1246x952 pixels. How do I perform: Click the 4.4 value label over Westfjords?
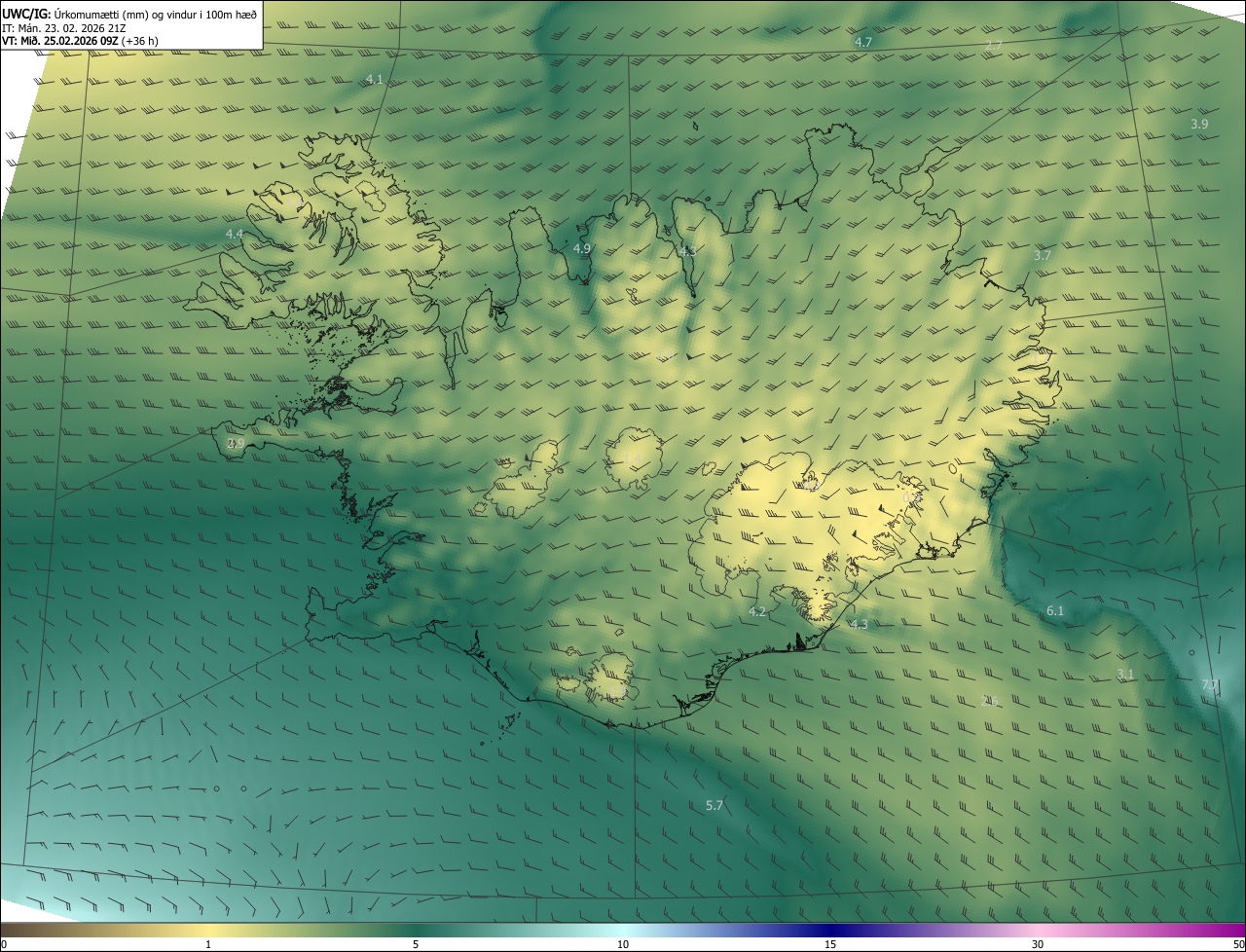[x=235, y=235]
